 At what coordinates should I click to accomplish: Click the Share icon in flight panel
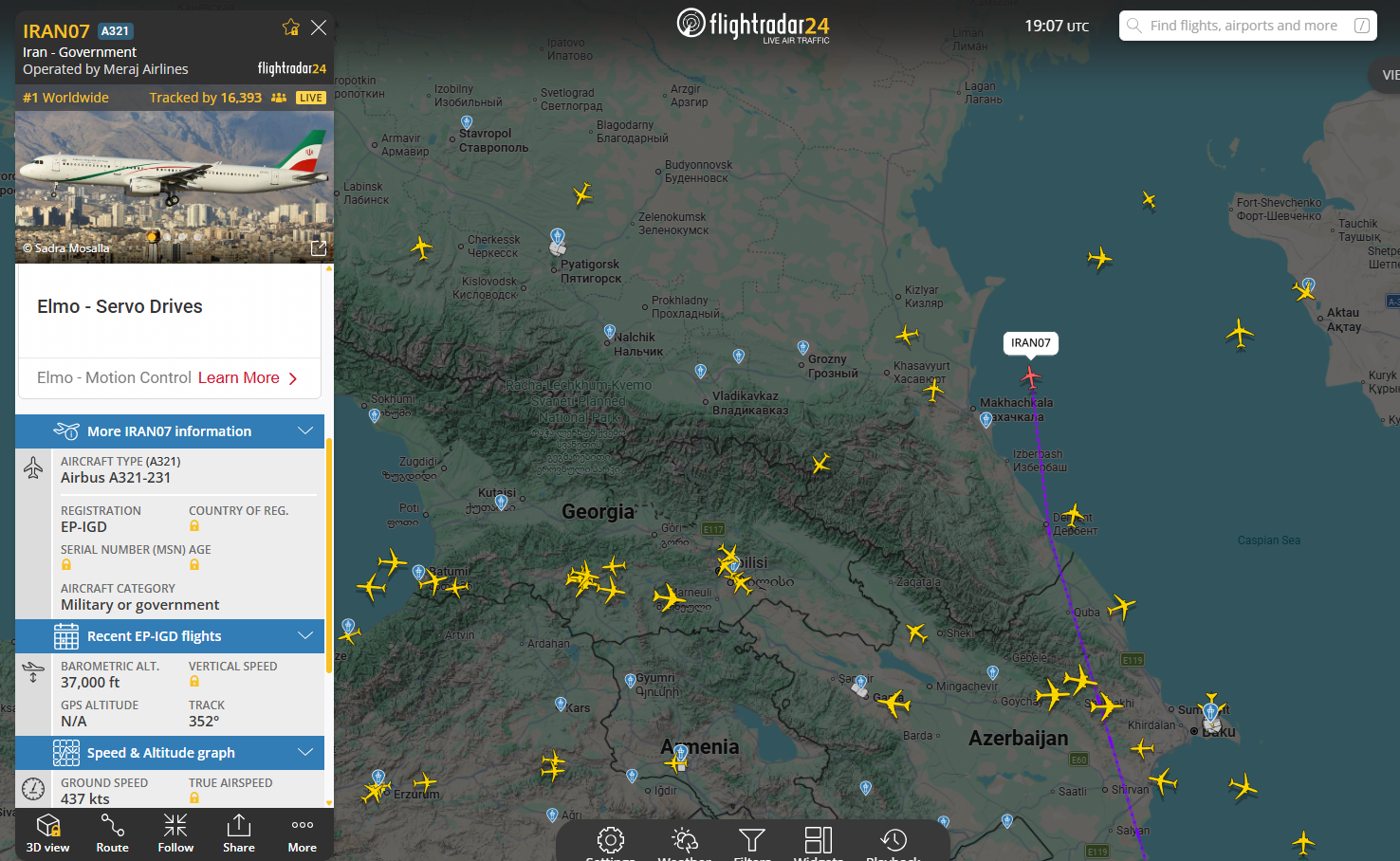239,834
